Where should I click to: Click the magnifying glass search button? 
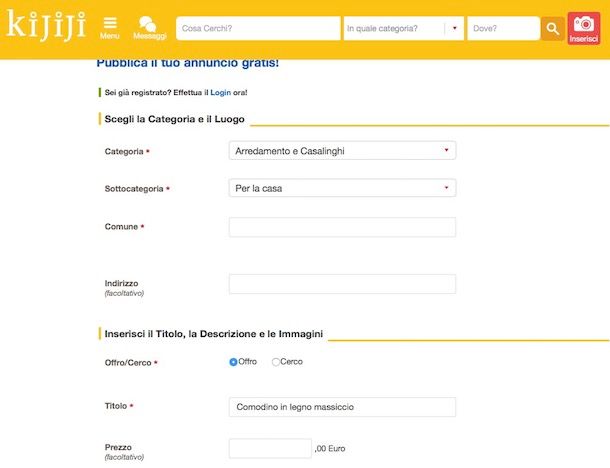click(552, 28)
